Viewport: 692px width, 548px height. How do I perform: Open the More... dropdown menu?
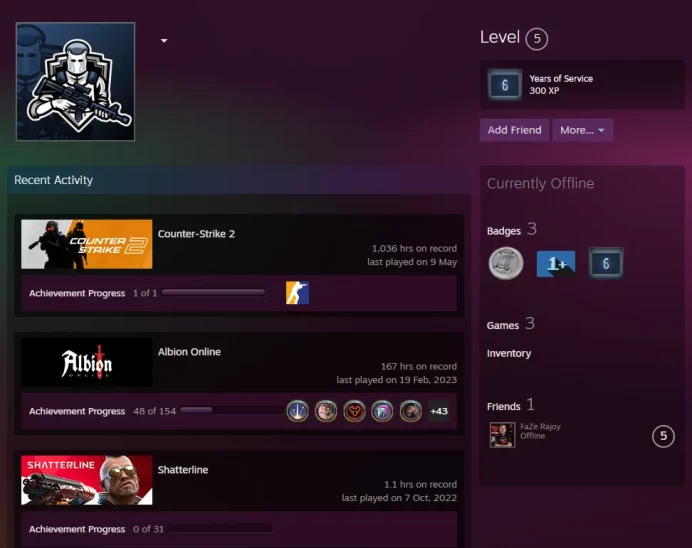click(583, 130)
